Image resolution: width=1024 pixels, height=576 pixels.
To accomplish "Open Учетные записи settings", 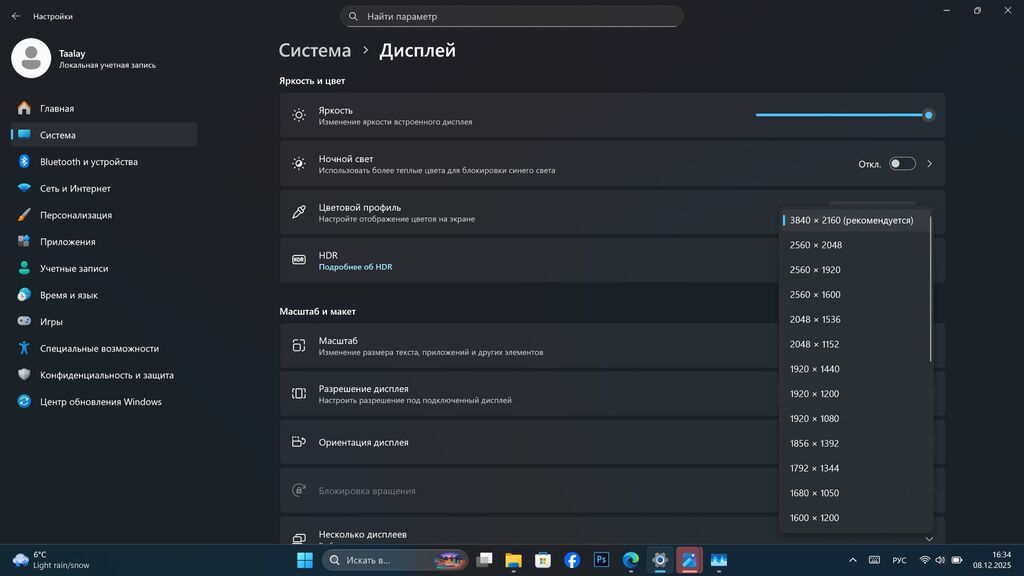I will point(104,268).
